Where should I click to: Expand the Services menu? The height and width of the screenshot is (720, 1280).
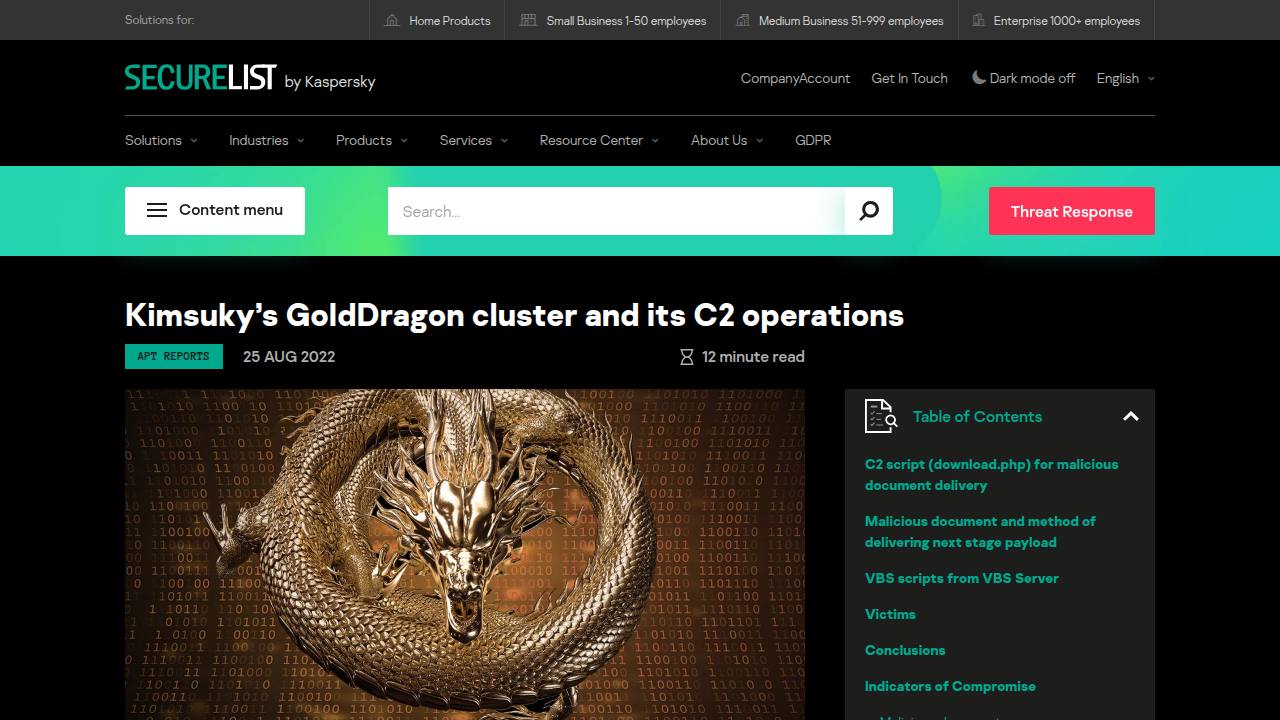pyautogui.click(x=474, y=140)
